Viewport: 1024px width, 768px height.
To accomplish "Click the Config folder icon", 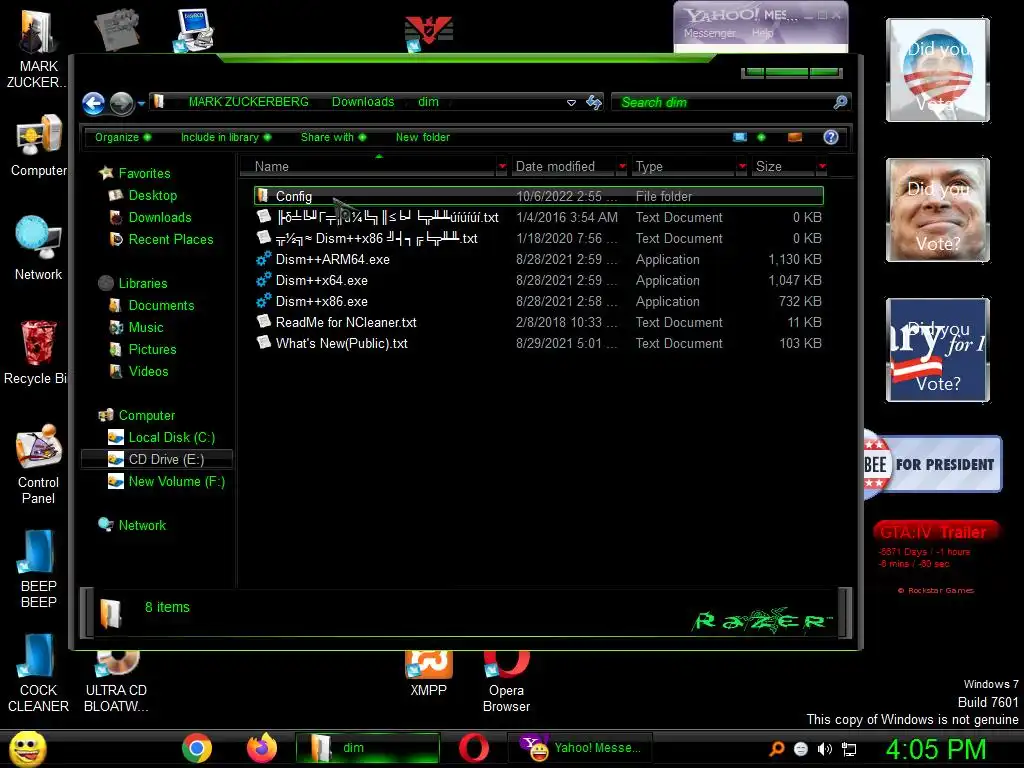I will (263, 195).
